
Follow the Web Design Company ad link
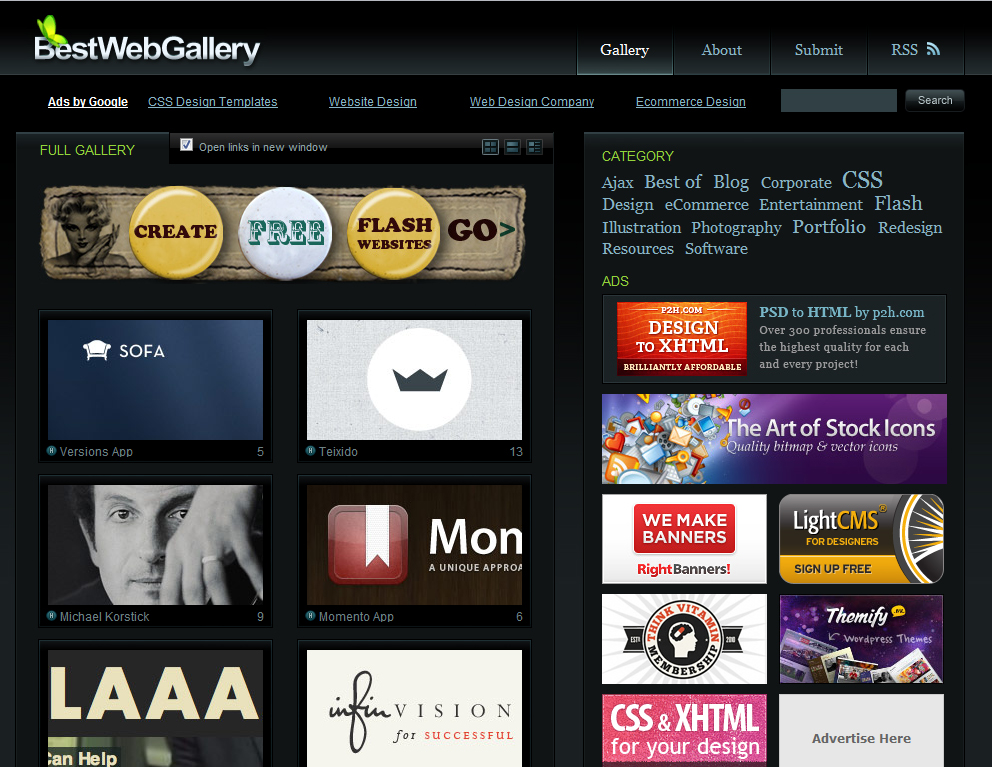click(x=532, y=102)
